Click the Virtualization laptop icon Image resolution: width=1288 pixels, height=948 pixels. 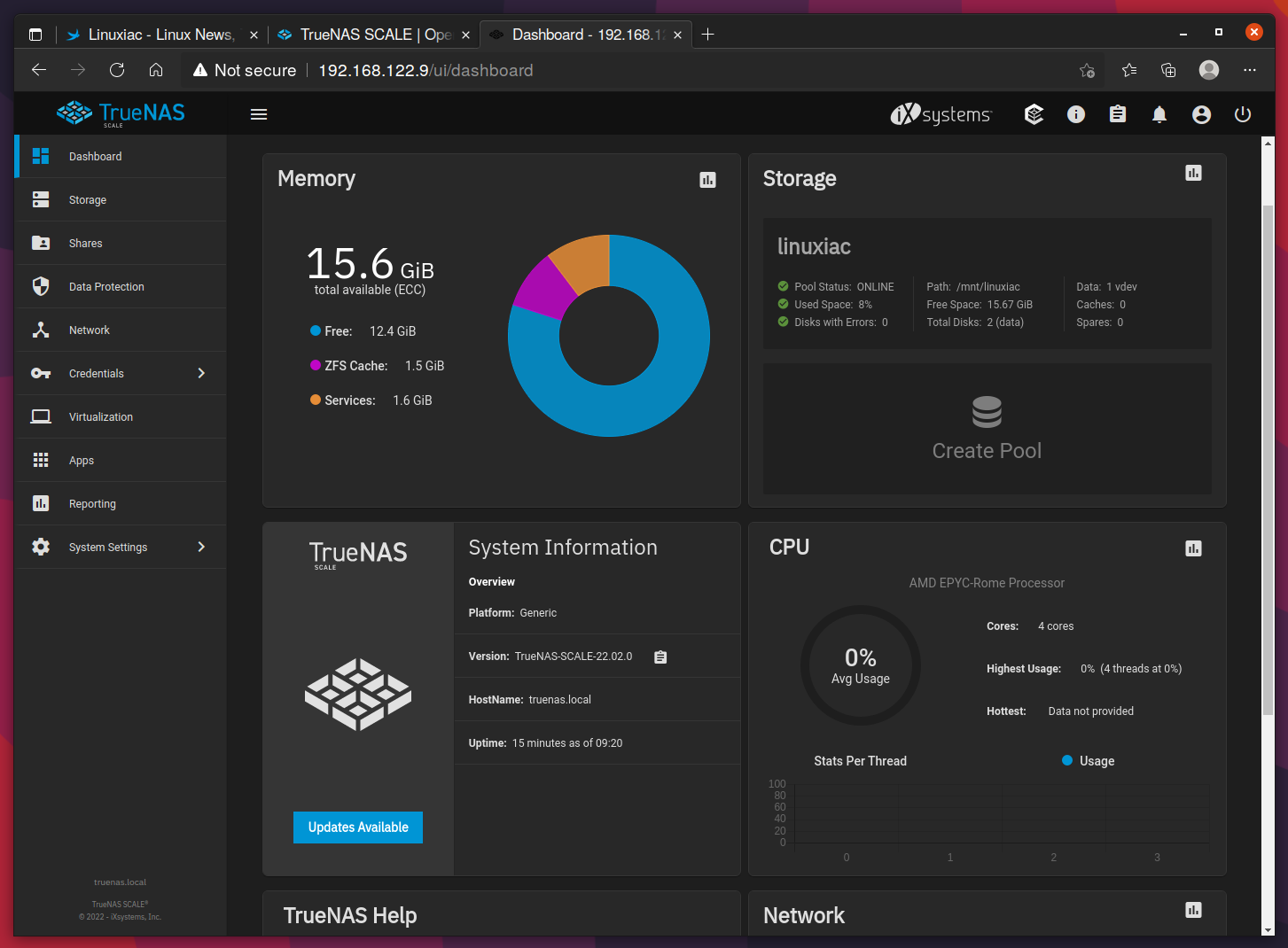tap(41, 416)
